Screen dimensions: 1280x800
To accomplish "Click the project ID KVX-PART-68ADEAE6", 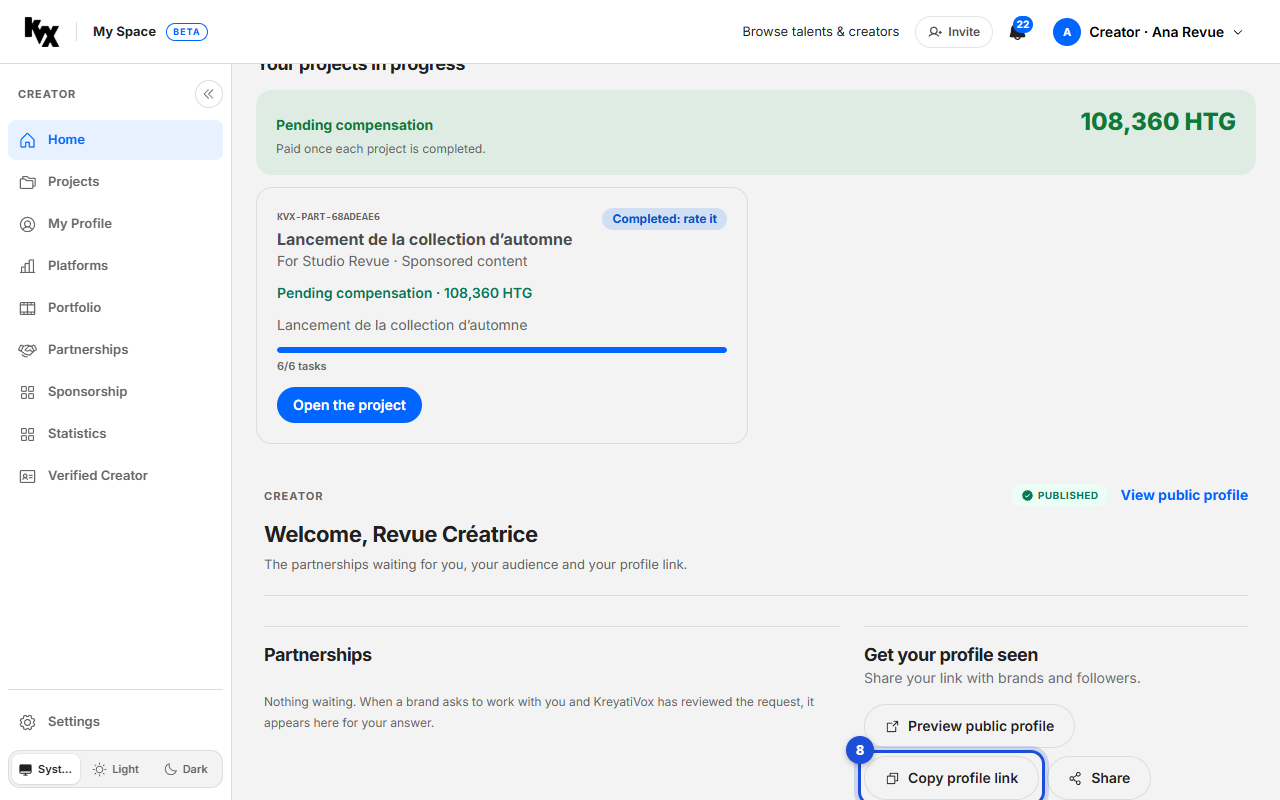I will click(328, 216).
